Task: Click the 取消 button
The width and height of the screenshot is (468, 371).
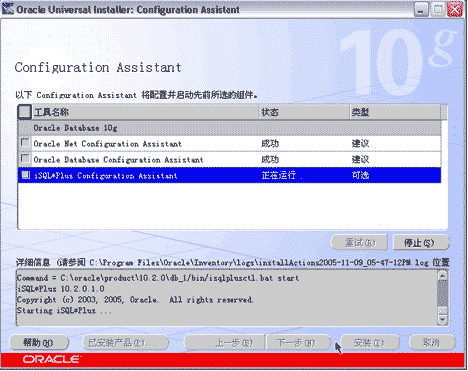Action: click(432, 342)
